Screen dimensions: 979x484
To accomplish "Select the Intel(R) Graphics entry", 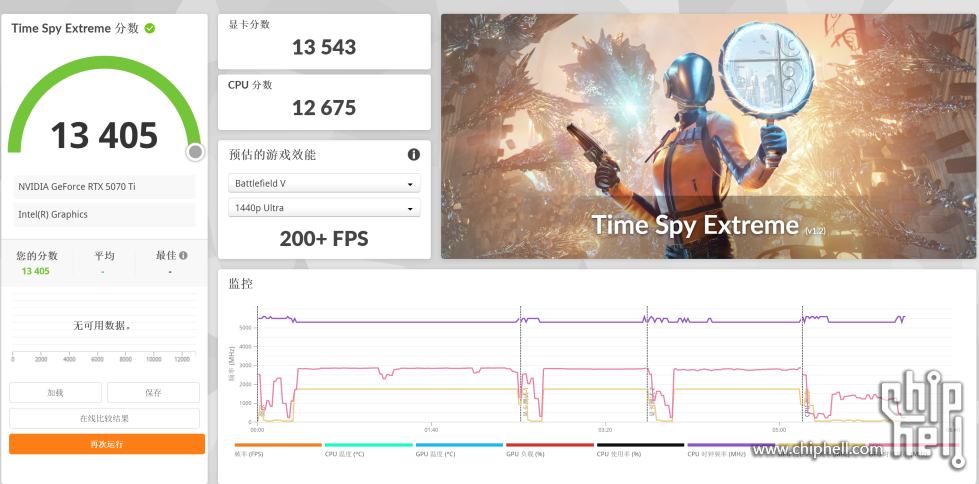I will click(x=104, y=214).
